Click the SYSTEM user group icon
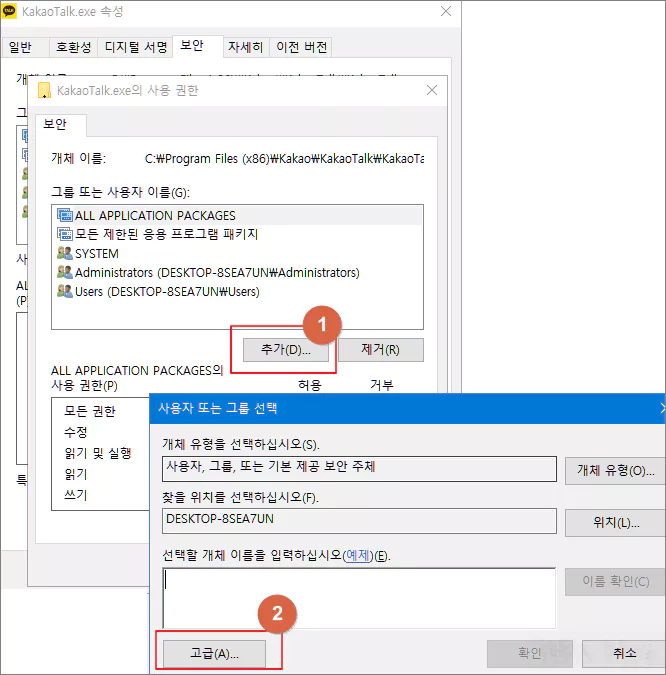 (x=65, y=253)
